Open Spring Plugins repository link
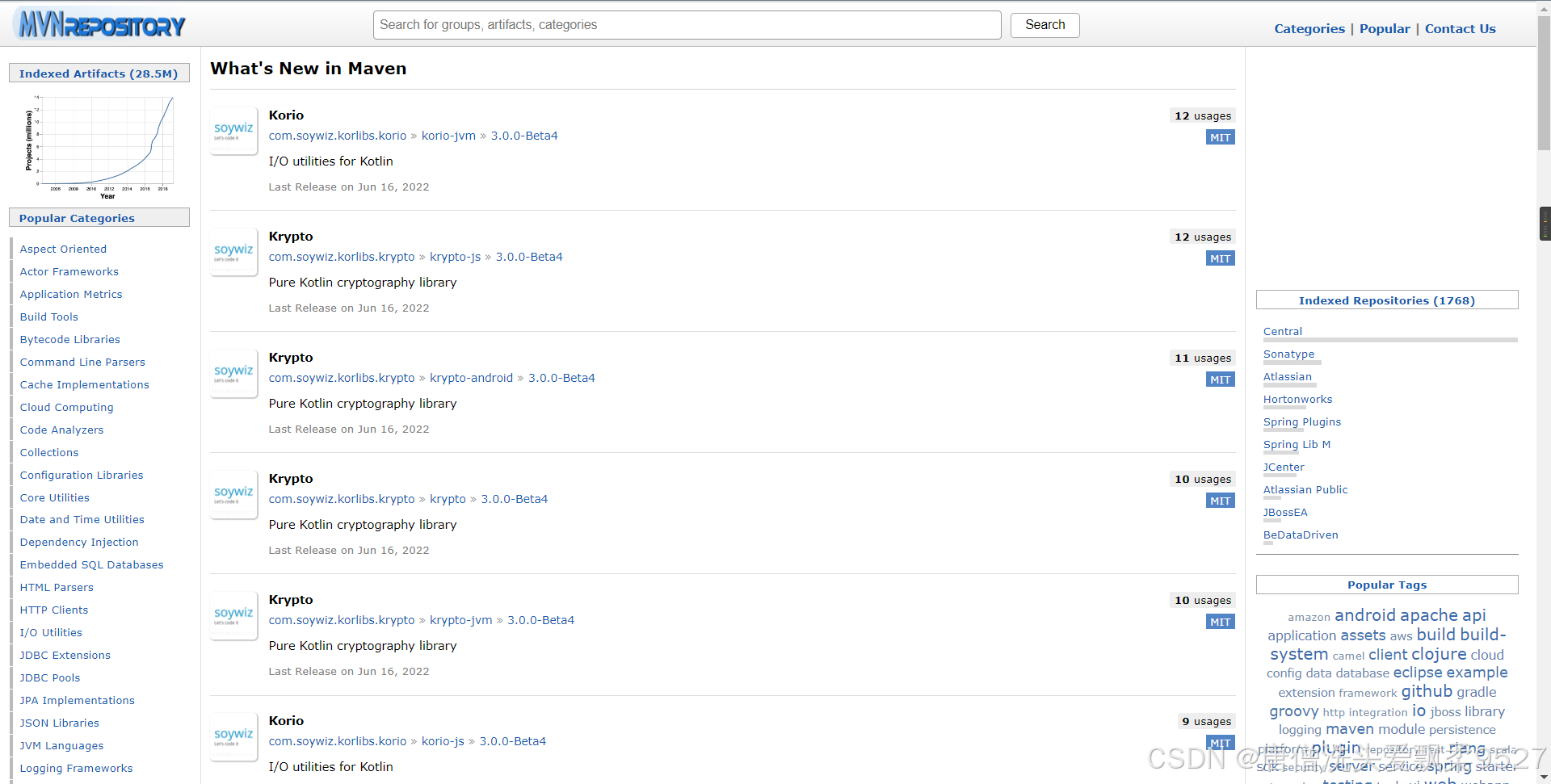1551x784 pixels. 1302,422
